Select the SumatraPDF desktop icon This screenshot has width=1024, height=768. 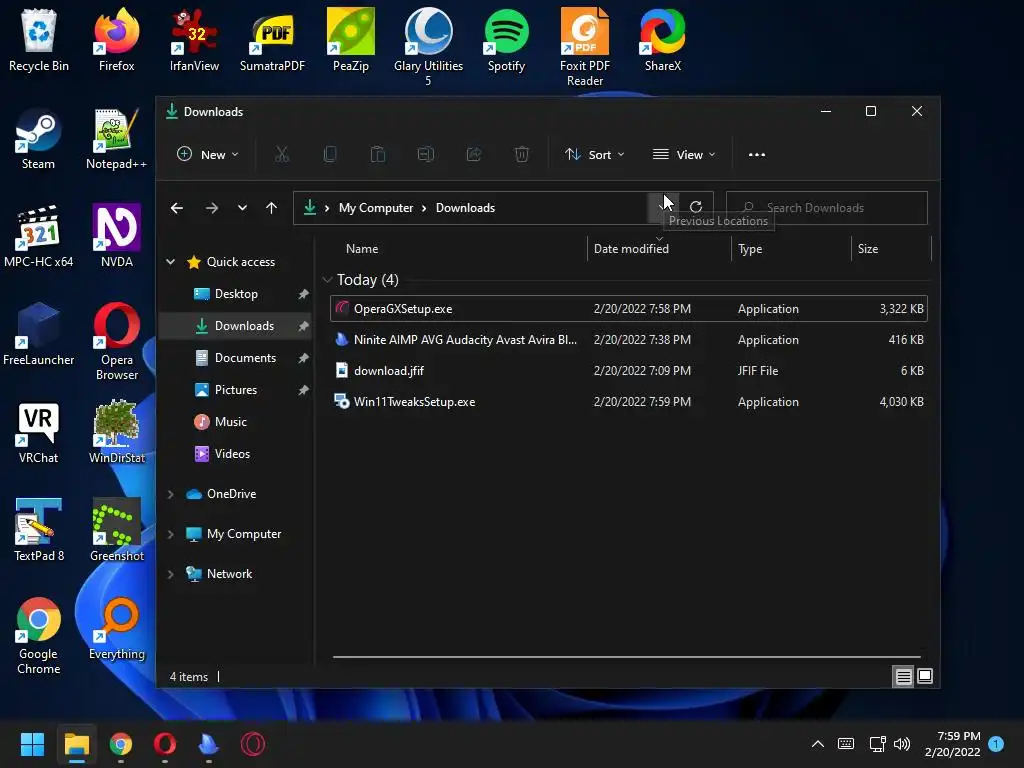click(x=272, y=40)
